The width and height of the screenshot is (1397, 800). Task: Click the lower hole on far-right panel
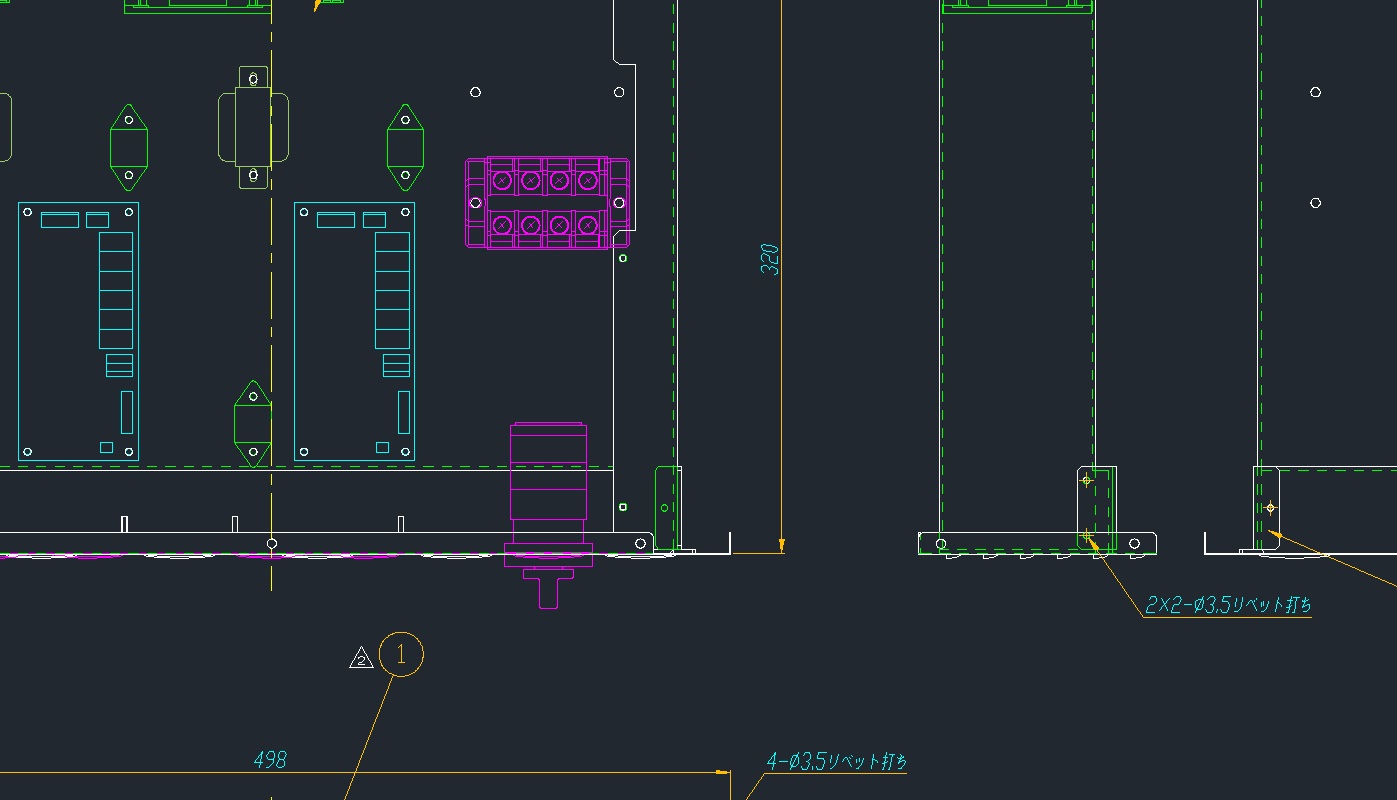(x=1316, y=203)
